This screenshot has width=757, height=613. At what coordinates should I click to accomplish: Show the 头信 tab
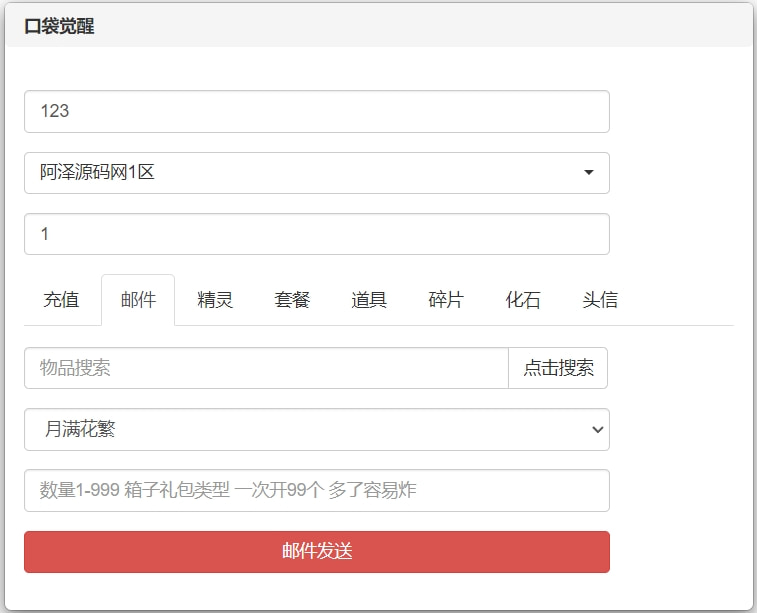coord(600,300)
